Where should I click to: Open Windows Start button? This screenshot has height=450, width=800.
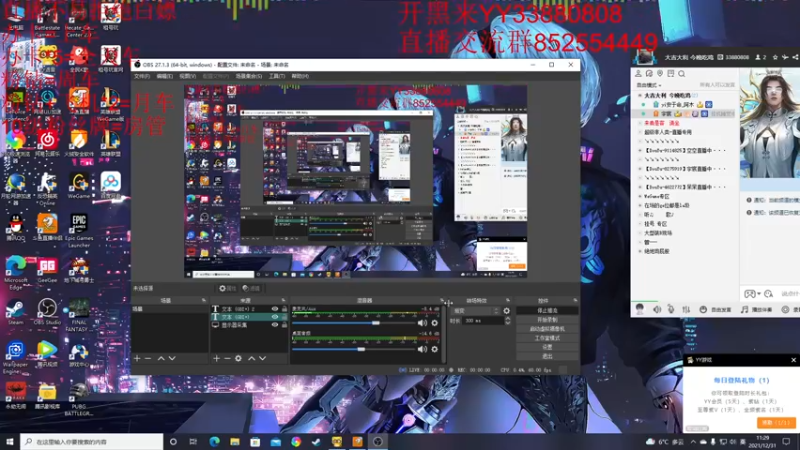click(x=10, y=442)
